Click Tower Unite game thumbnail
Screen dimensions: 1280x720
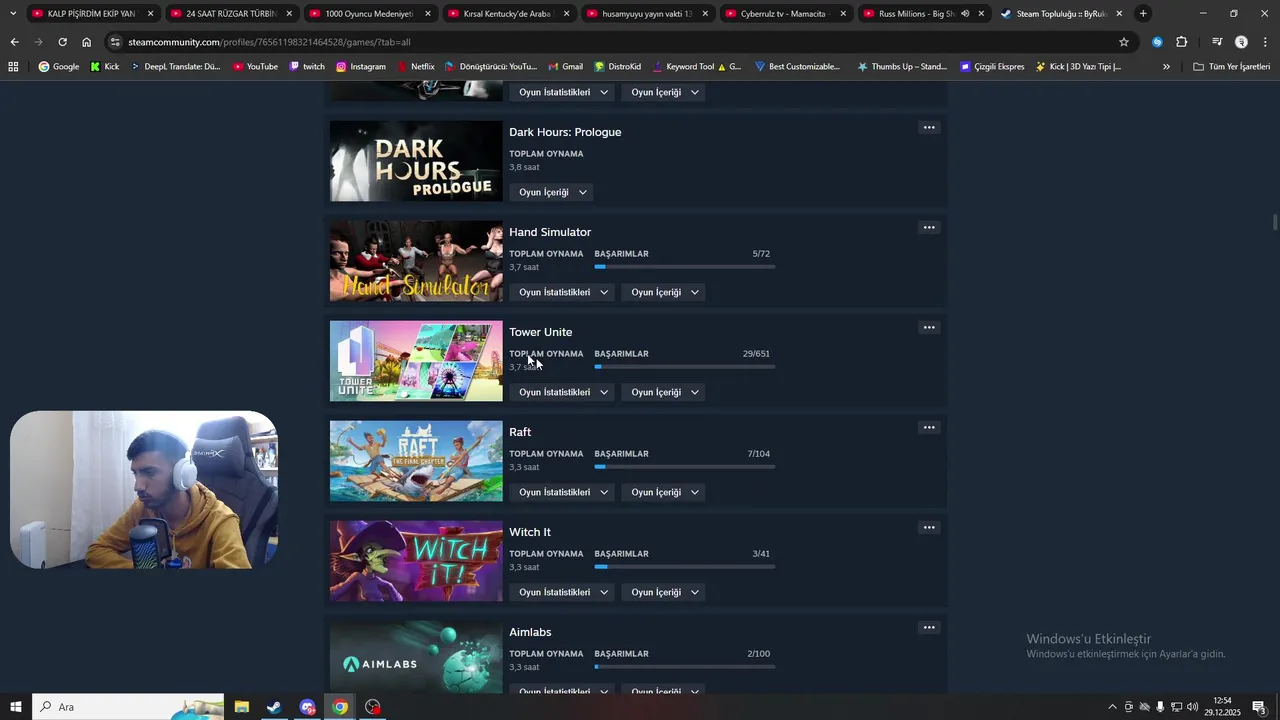click(416, 361)
